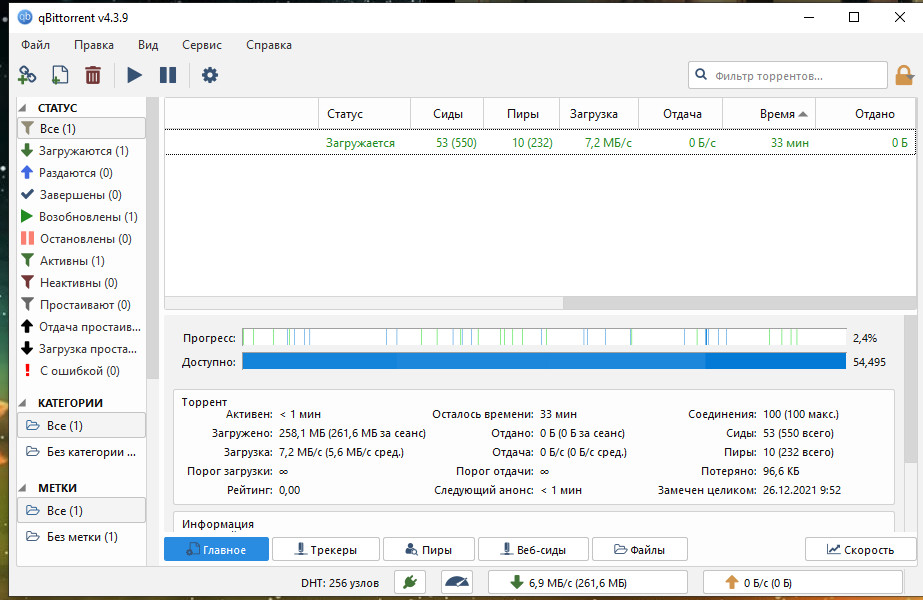Select the Остановлены (0) filter
This screenshot has width=923, height=600.
82,238
